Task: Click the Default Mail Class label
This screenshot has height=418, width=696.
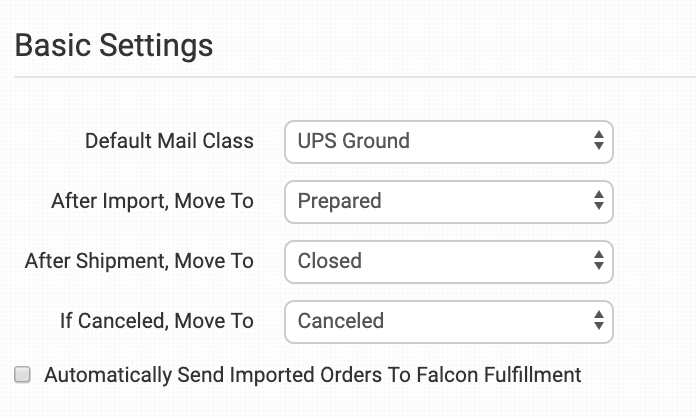Action: click(169, 141)
